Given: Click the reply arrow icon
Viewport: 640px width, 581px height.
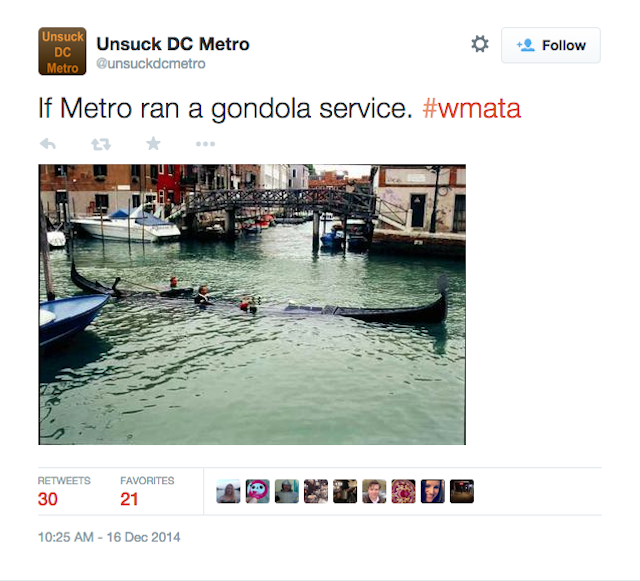Looking at the screenshot, I should [48, 144].
